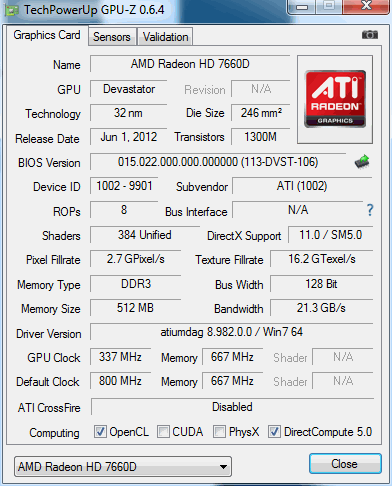Minimize the GPU-Z window

click(x=302, y=7)
